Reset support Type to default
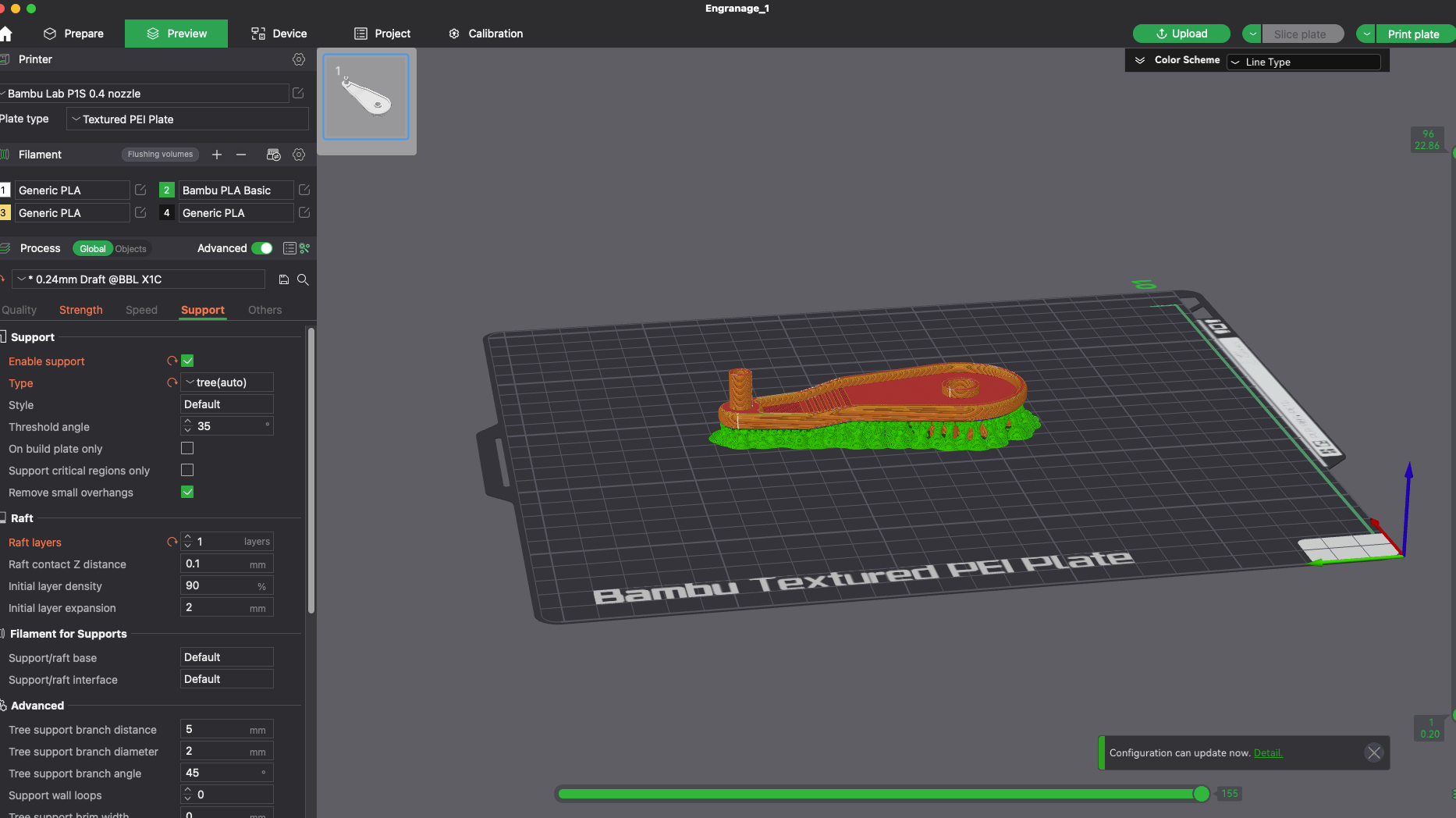 [x=172, y=382]
